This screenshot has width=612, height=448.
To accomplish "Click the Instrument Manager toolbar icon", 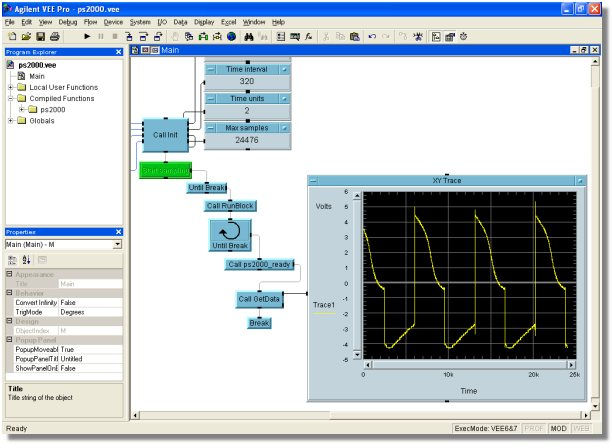I will coord(295,37).
